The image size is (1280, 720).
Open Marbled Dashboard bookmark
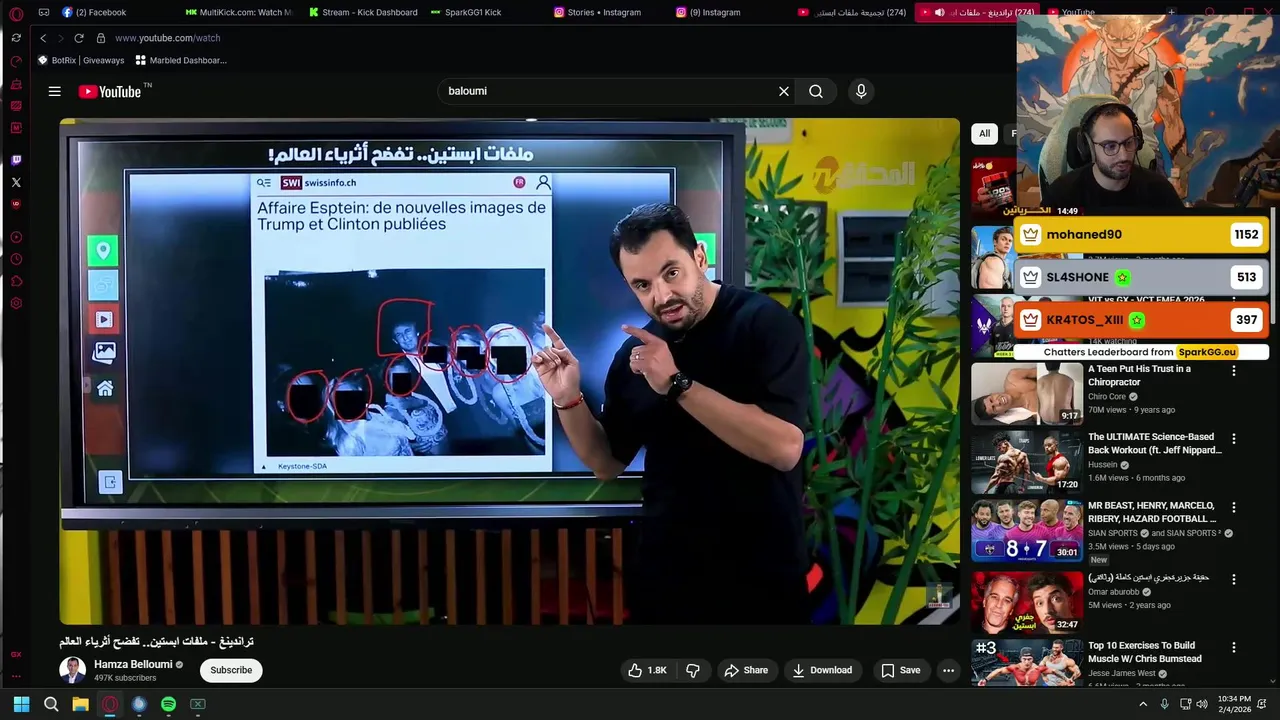click(x=181, y=60)
